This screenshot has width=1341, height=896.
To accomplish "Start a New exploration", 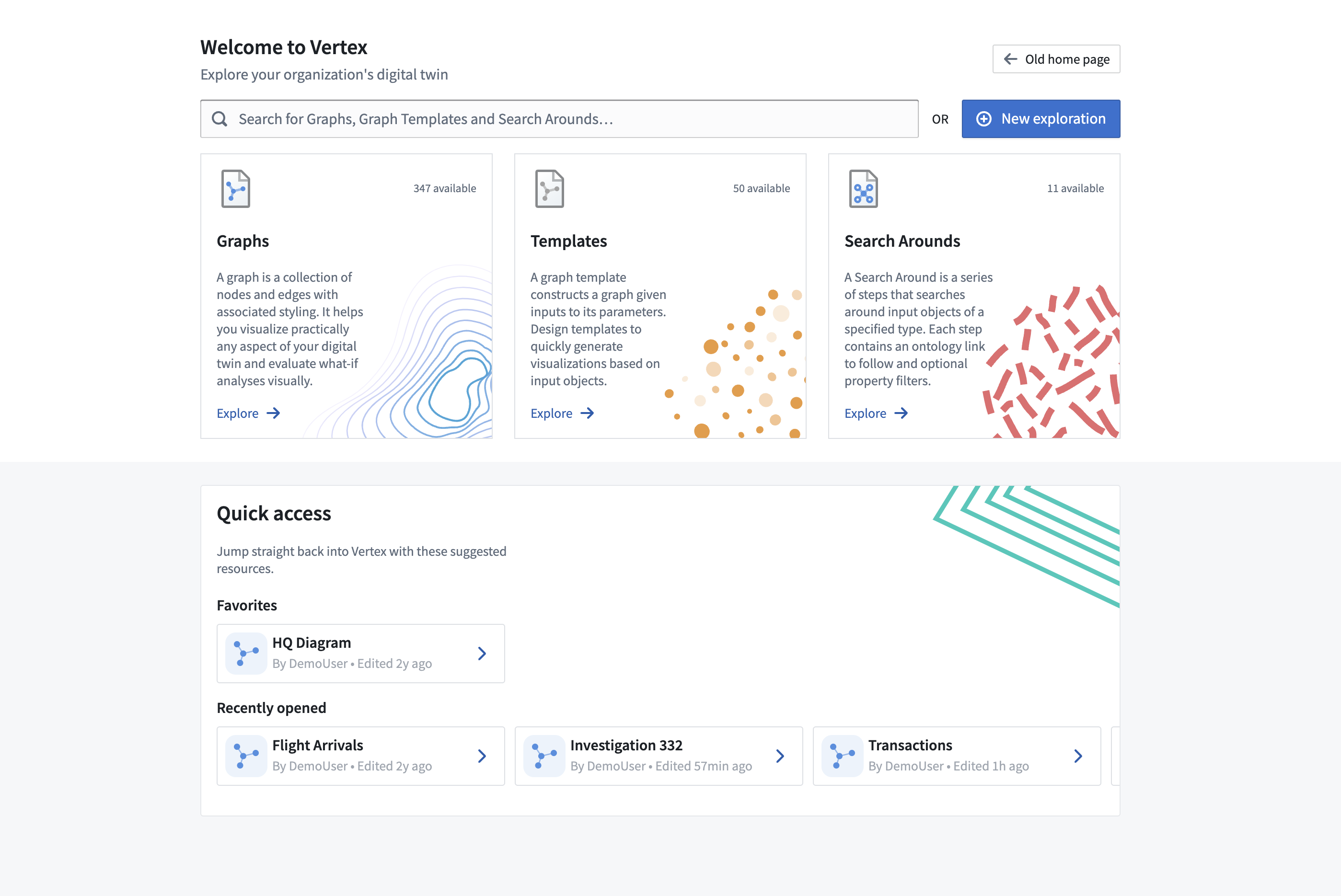I will click(1040, 119).
